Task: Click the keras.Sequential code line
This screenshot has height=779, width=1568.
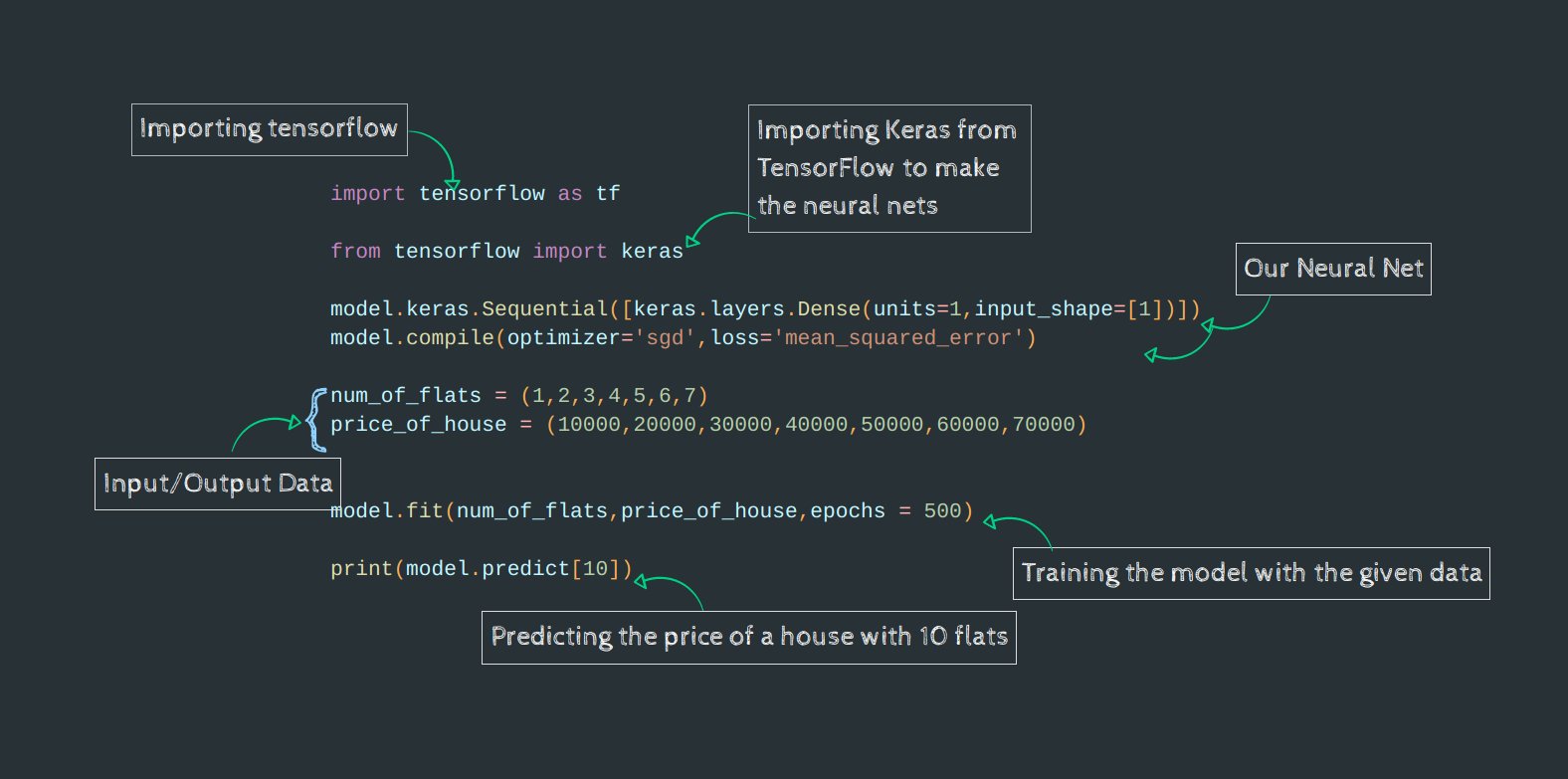Action: (x=764, y=309)
